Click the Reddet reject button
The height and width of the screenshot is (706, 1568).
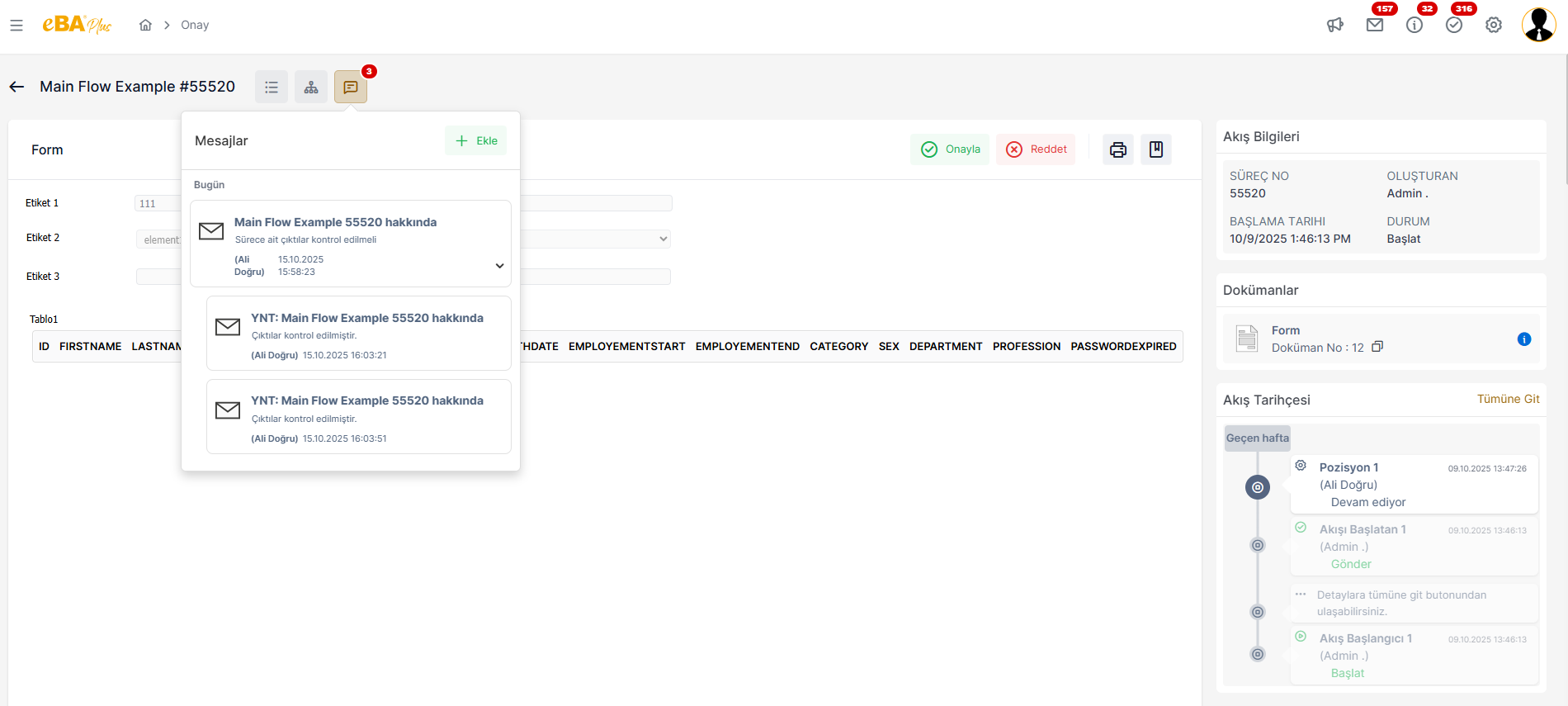1036,149
